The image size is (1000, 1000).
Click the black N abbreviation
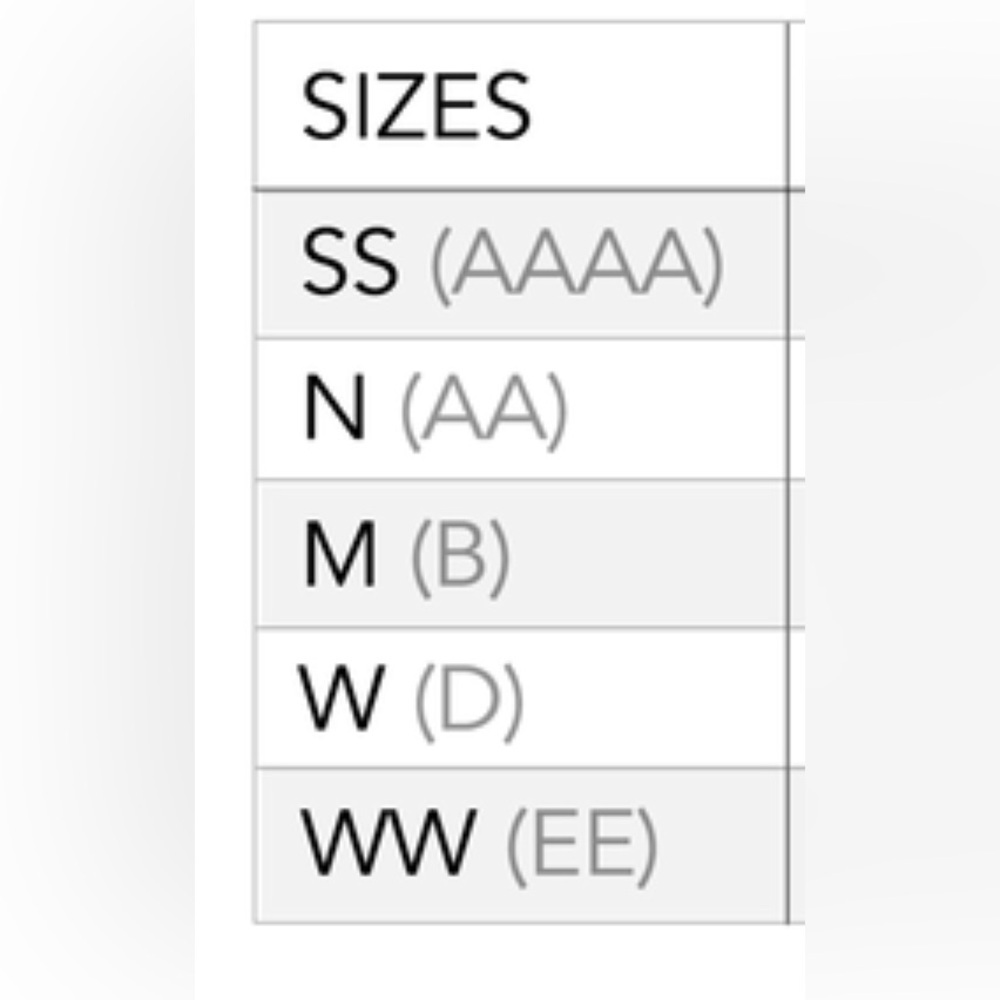(x=334, y=410)
